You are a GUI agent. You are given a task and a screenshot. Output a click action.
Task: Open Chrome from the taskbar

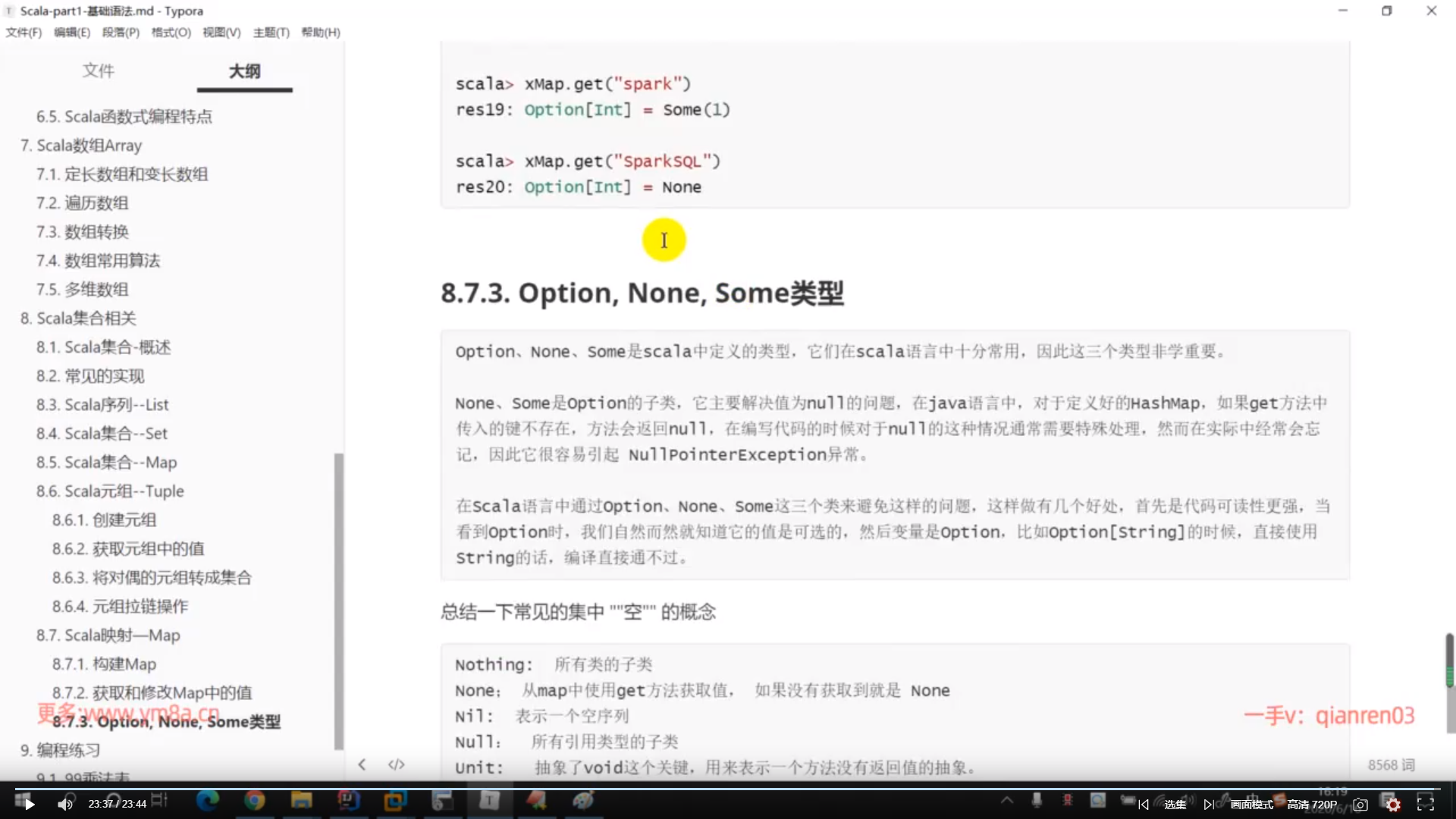pos(254,800)
